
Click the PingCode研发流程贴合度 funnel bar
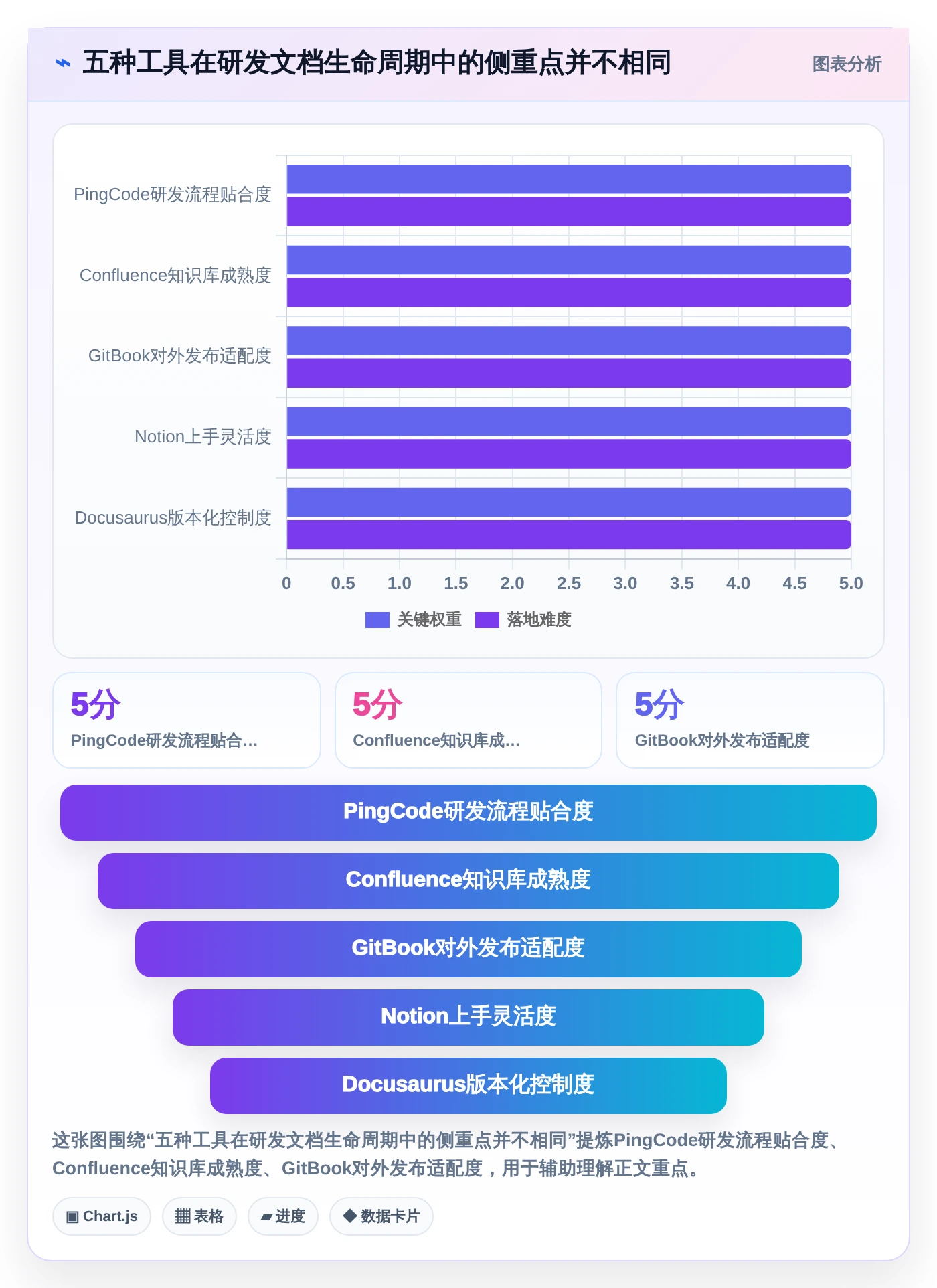click(x=468, y=813)
